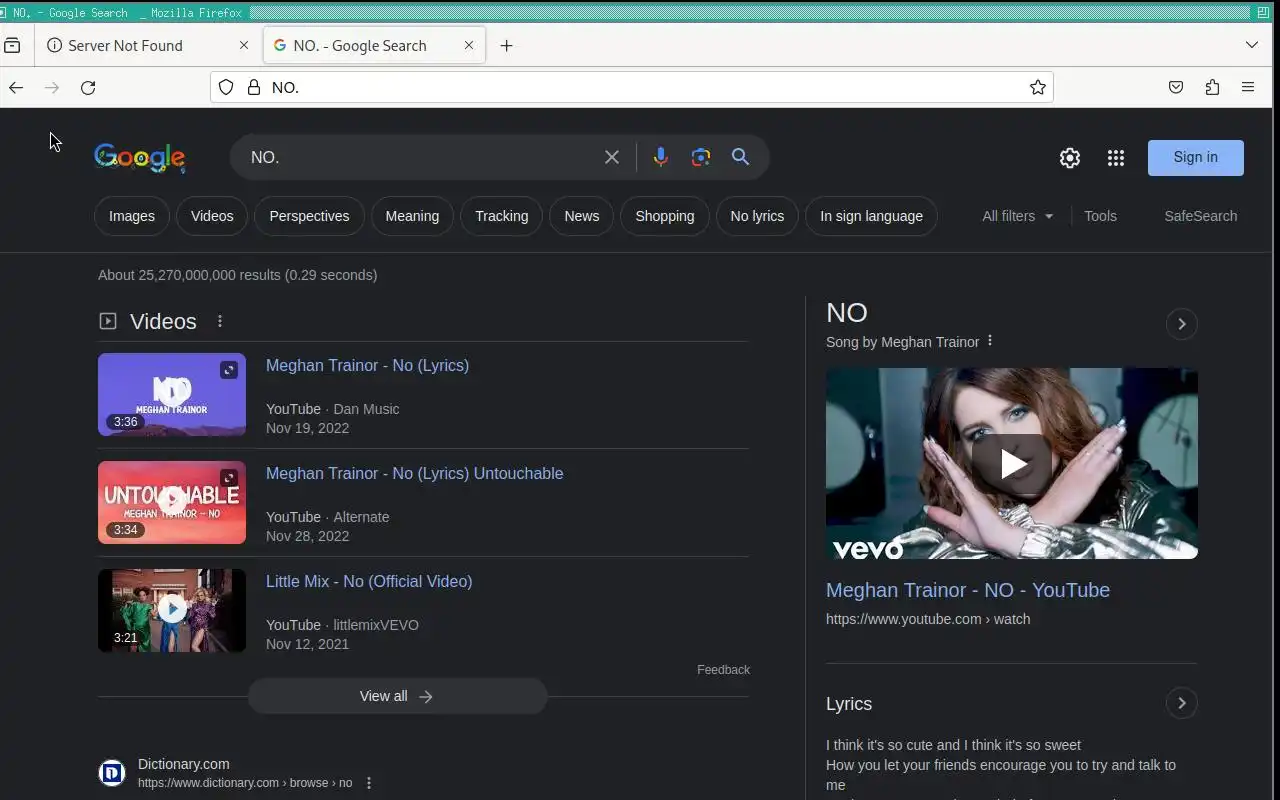The width and height of the screenshot is (1280, 800).
Task: Start voice search with microphone
Action: click(x=660, y=157)
